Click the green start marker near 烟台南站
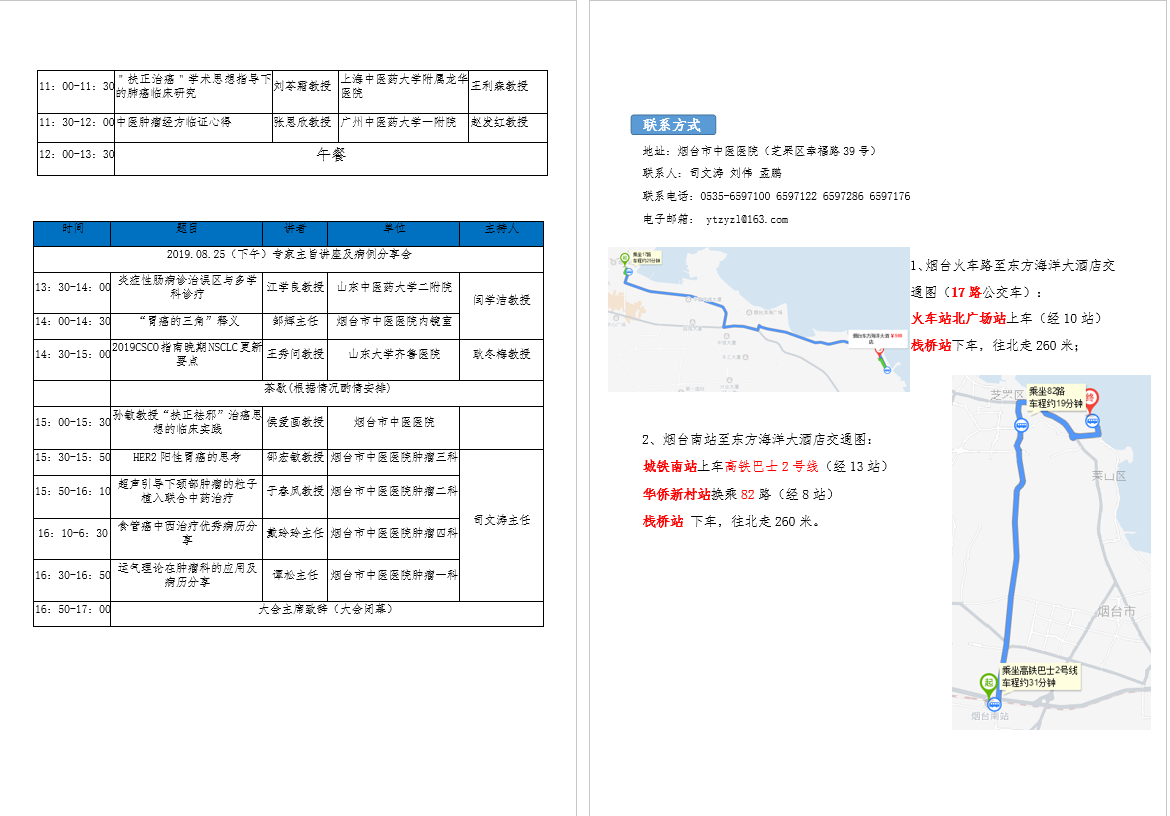The width and height of the screenshot is (1170, 816). coord(988,684)
